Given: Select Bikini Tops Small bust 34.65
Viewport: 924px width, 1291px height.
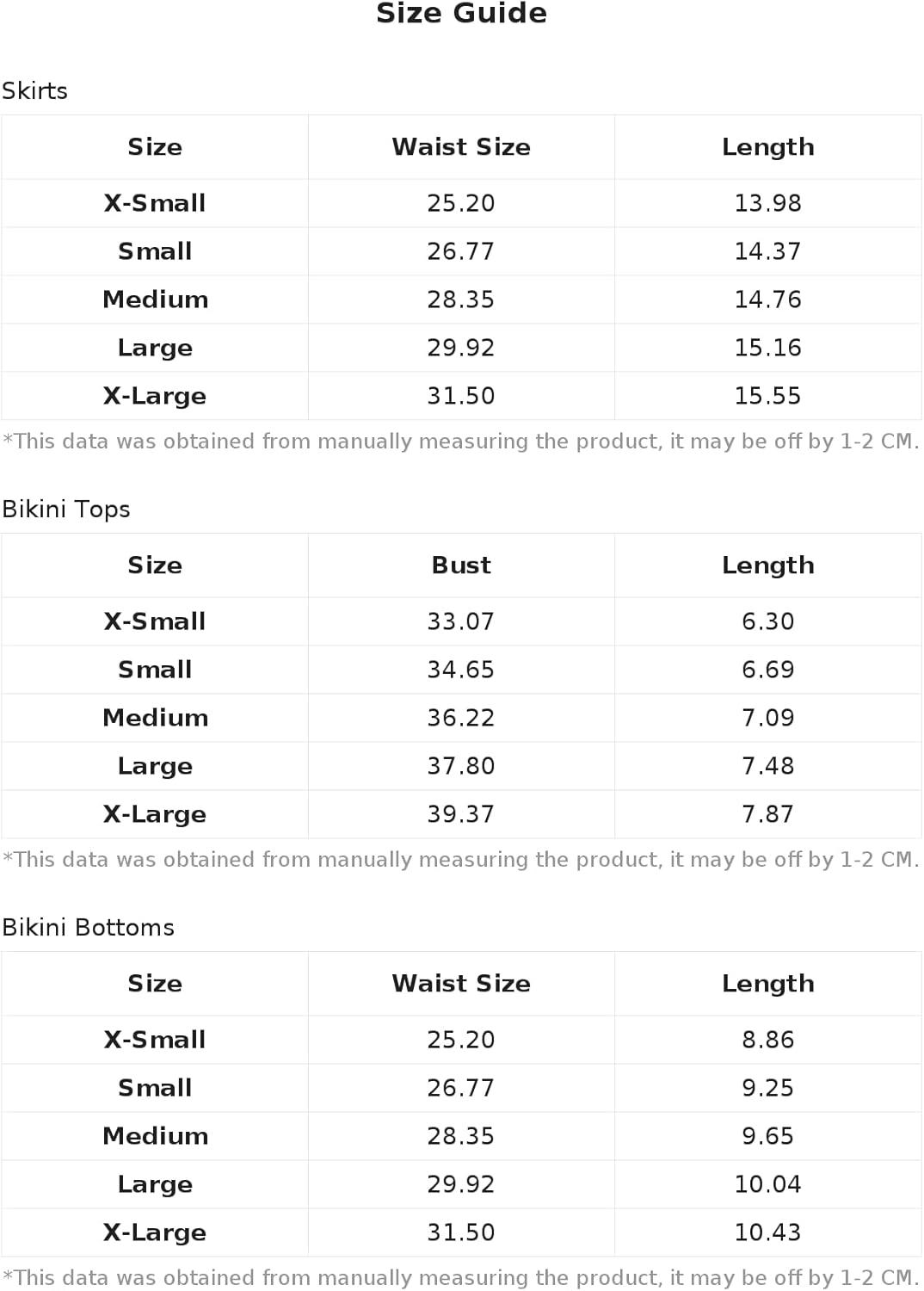Looking at the screenshot, I should click(x=461, y=670).
